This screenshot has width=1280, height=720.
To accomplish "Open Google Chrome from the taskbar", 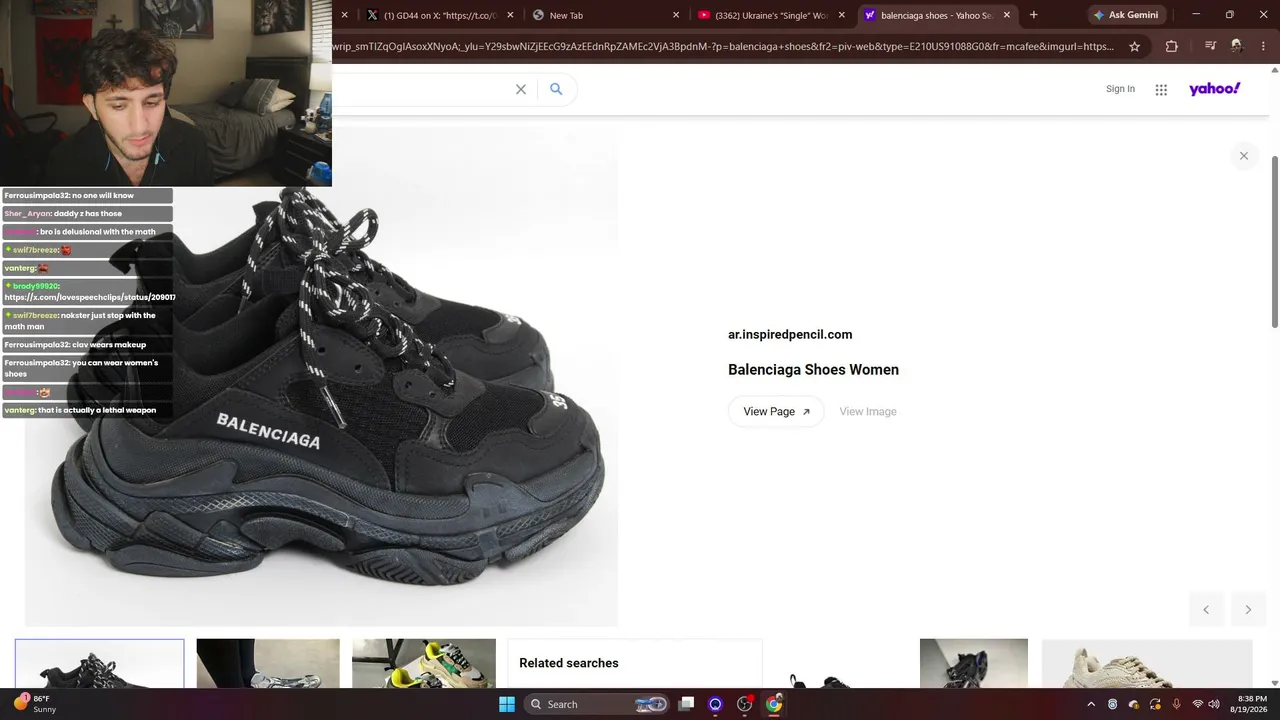I will click(x=774, y=704).
